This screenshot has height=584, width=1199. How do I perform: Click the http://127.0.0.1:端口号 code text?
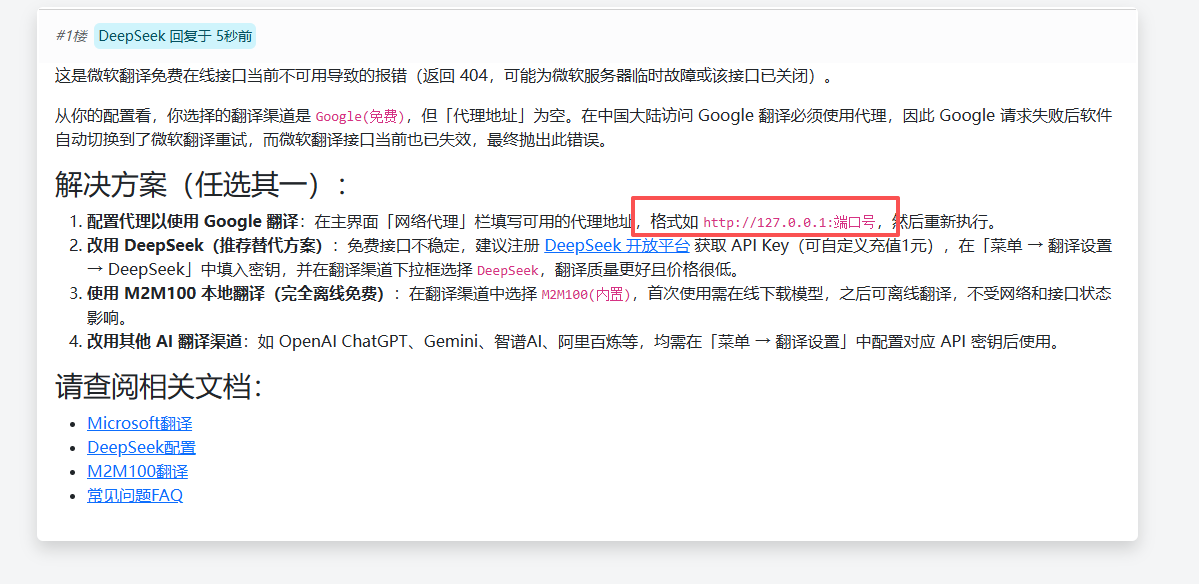789,222
